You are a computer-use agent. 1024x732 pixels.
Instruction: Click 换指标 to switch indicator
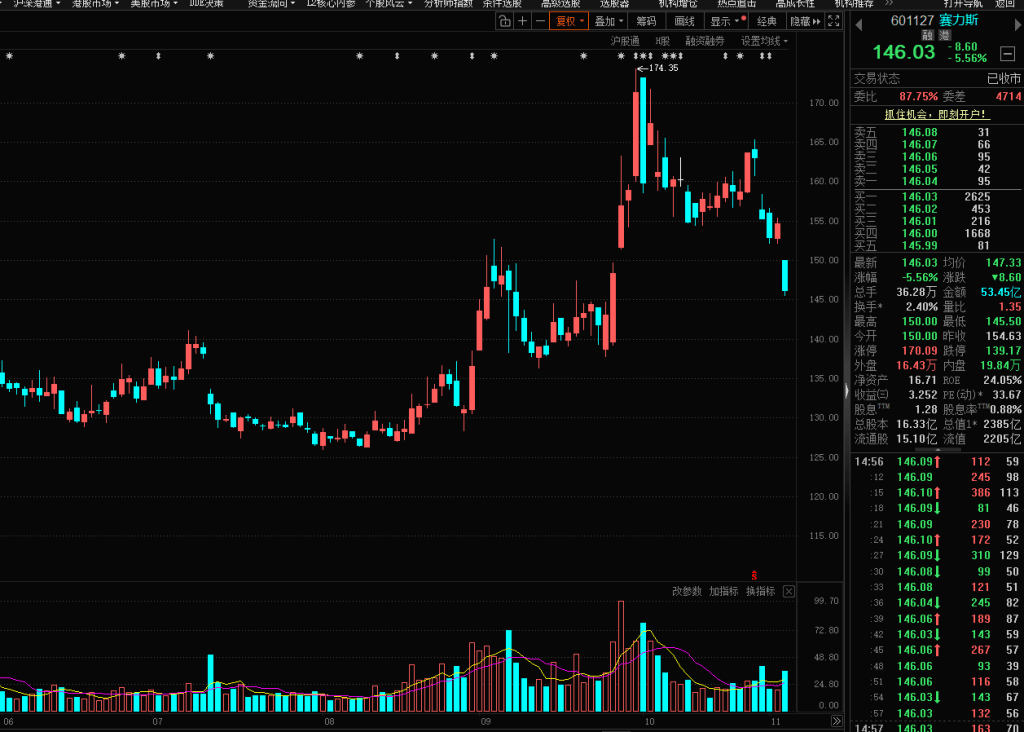click(x=761, y=592)
